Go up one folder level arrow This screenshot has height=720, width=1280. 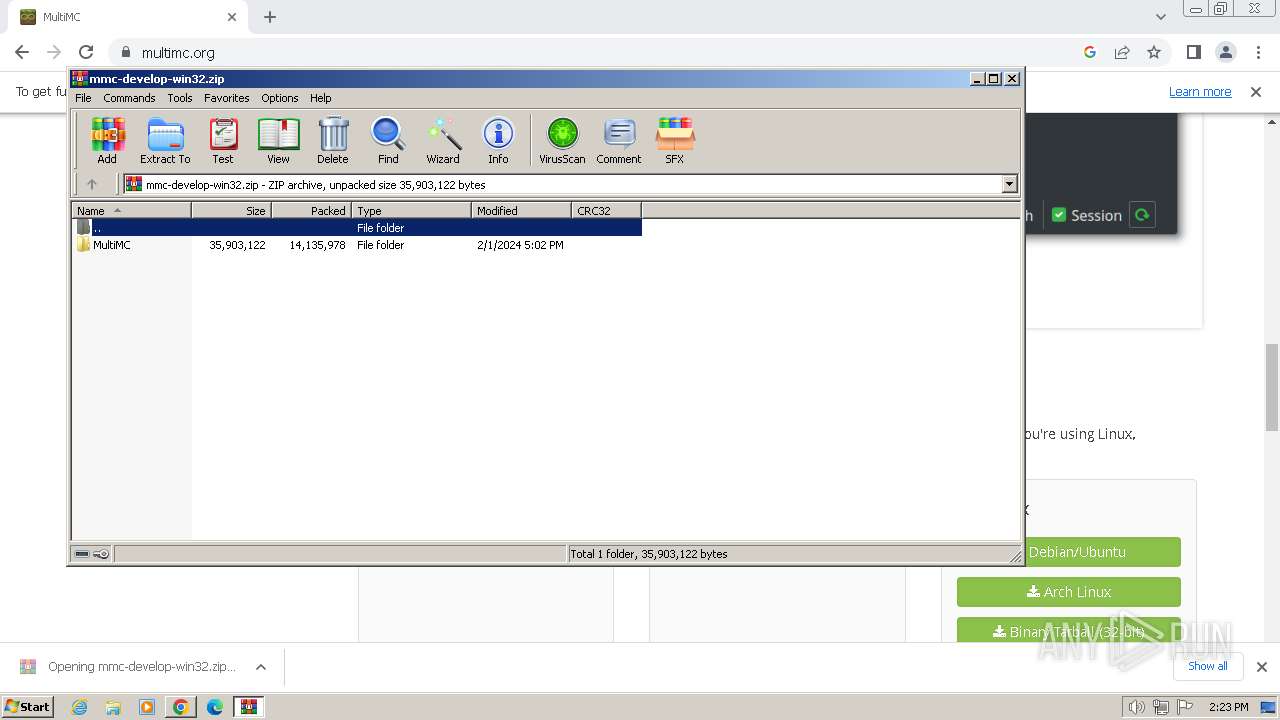click(x=92, y=184)
